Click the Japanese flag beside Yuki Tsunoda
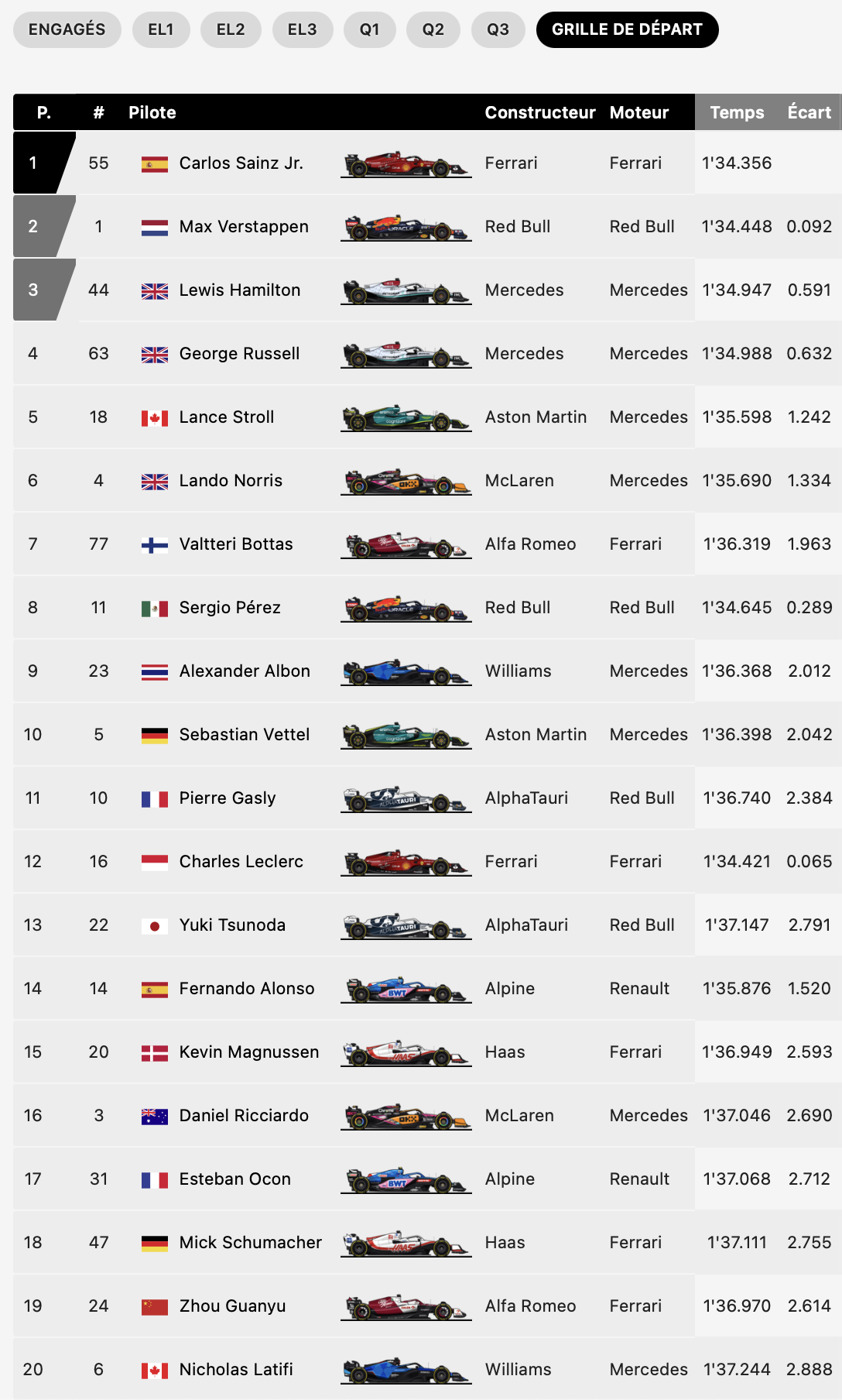 [x=155, y=925]
